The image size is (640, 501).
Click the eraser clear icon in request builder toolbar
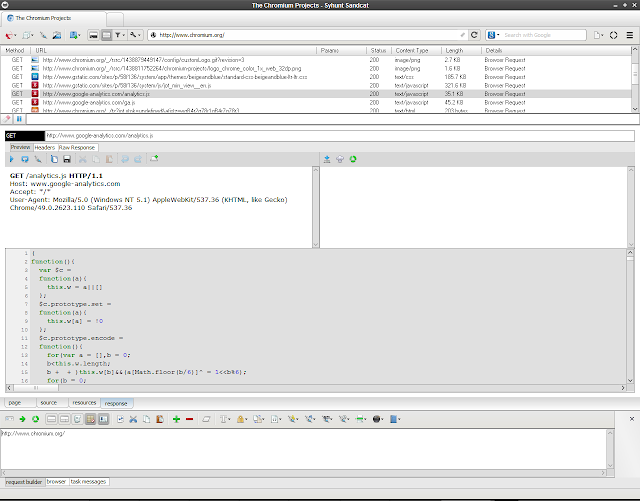[206, 419]
